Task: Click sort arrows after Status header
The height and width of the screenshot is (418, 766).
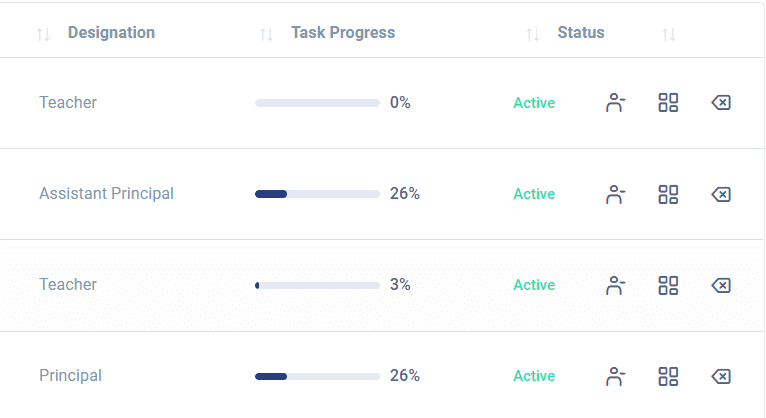Action: click(669, 34)
